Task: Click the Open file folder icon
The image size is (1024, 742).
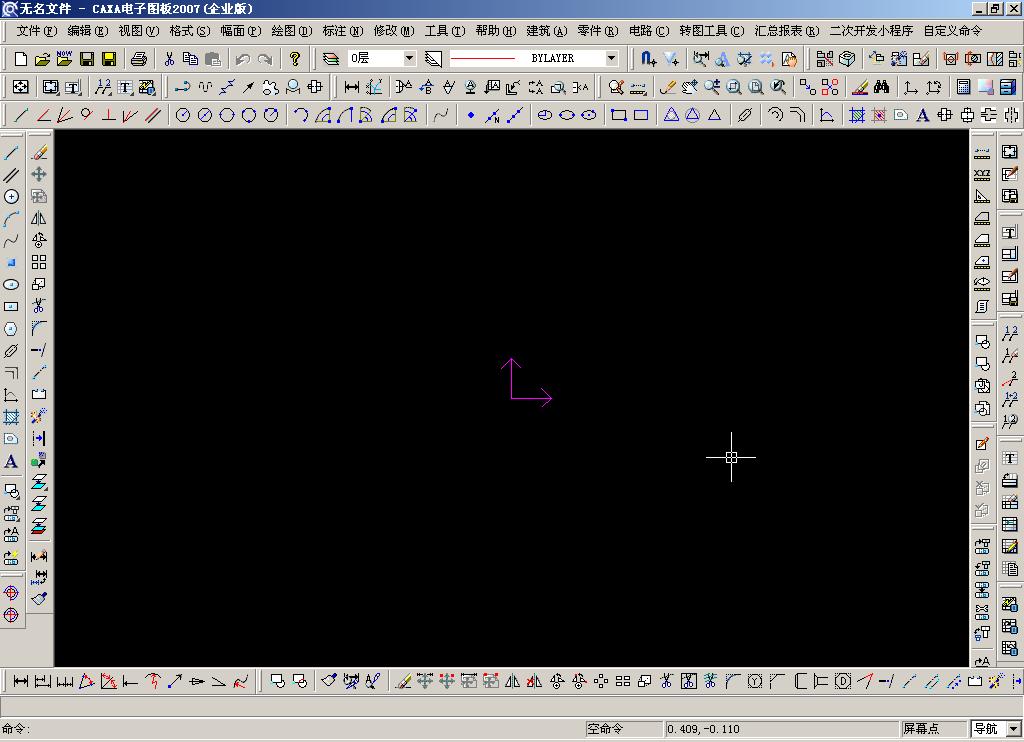Action: (42, 59)
